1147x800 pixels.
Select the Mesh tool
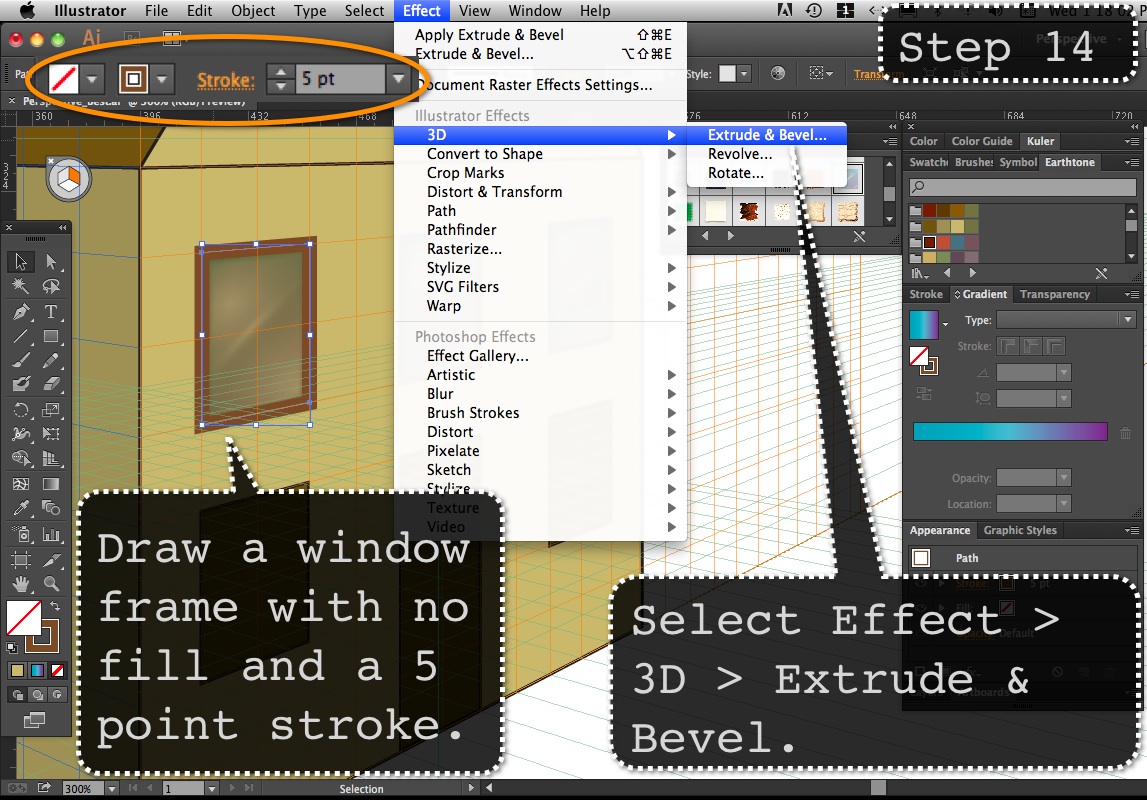[x=20, y=484]
